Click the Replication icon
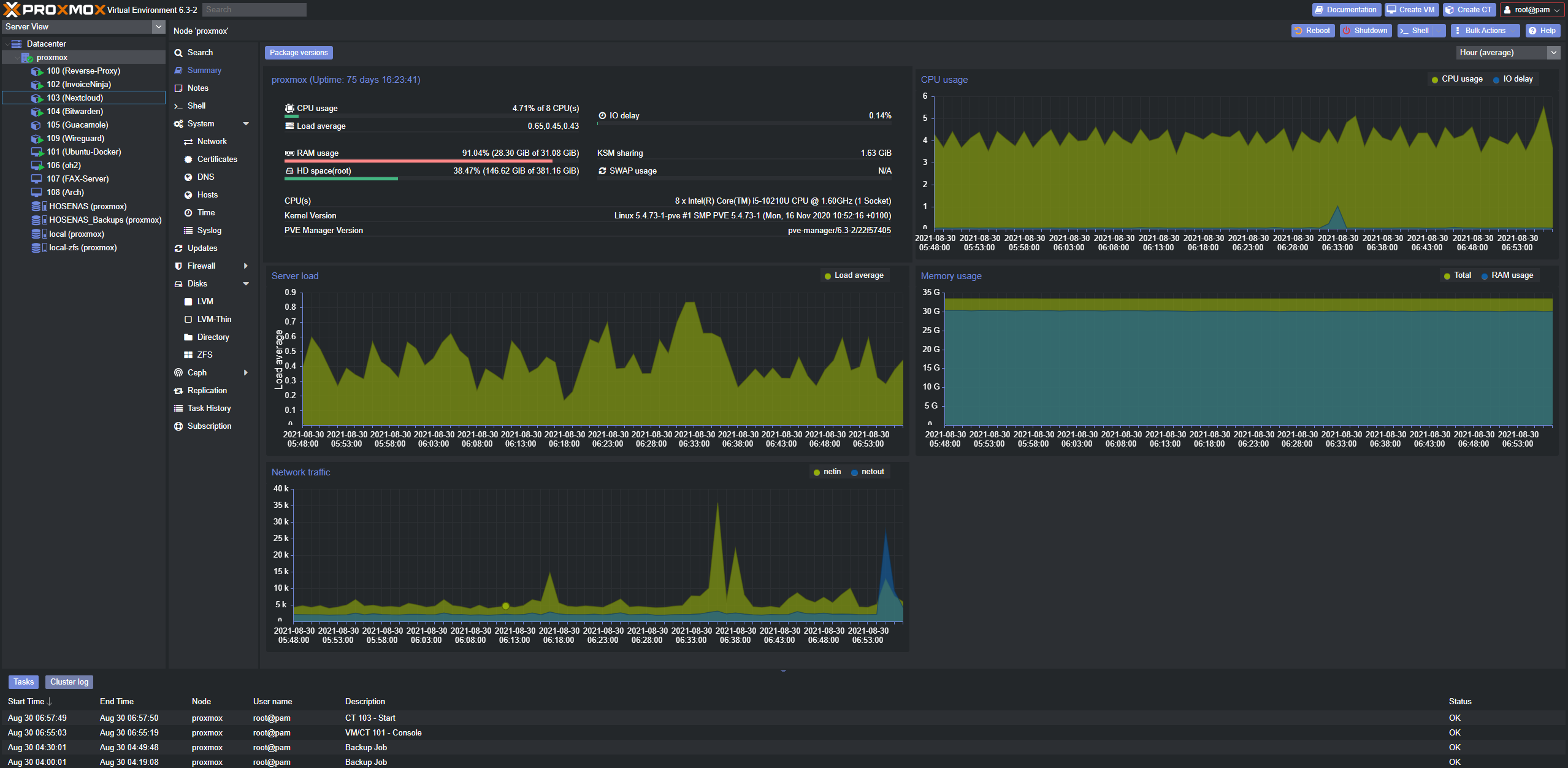 (178, 391)
